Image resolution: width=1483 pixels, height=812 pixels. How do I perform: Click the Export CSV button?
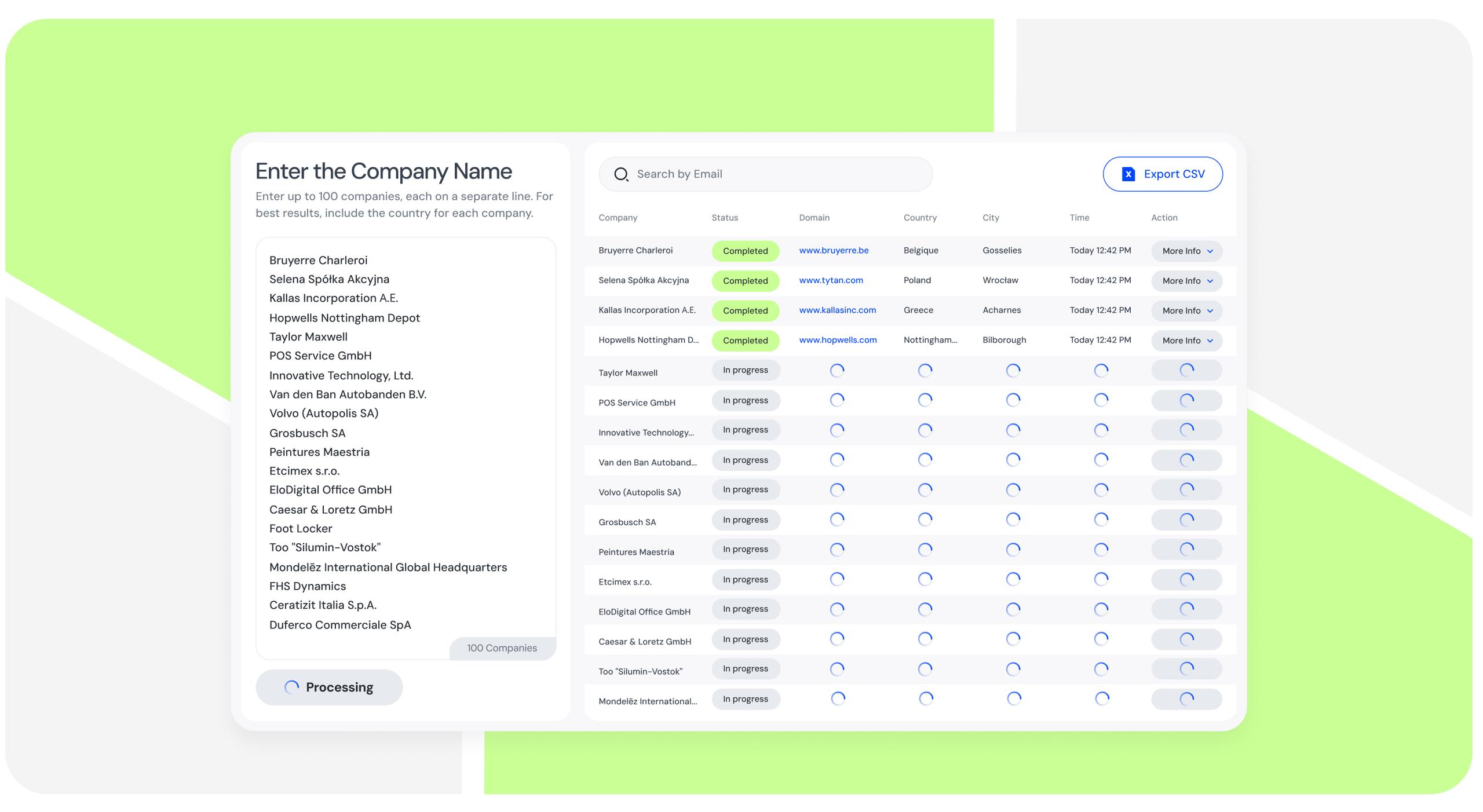click(1162, 174)
